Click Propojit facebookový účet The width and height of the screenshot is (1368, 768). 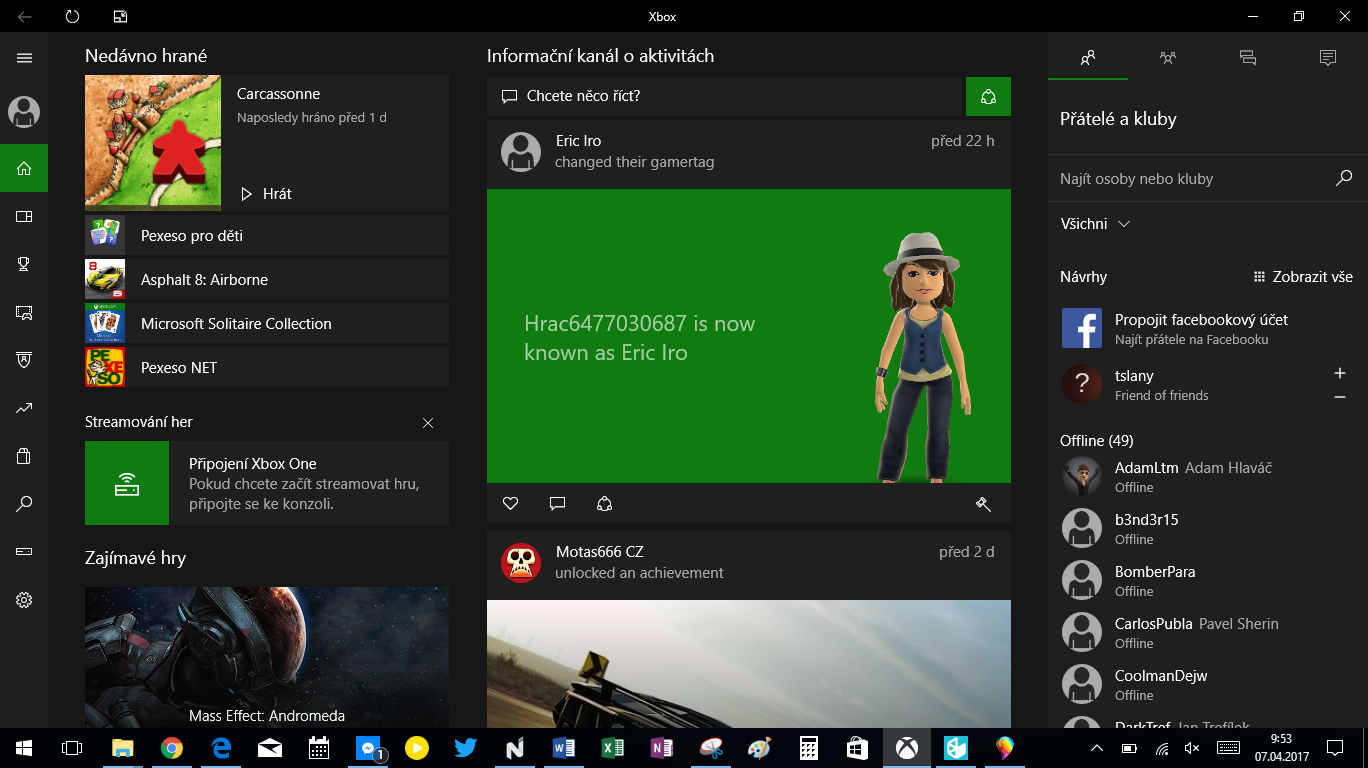click(1207, 328)
